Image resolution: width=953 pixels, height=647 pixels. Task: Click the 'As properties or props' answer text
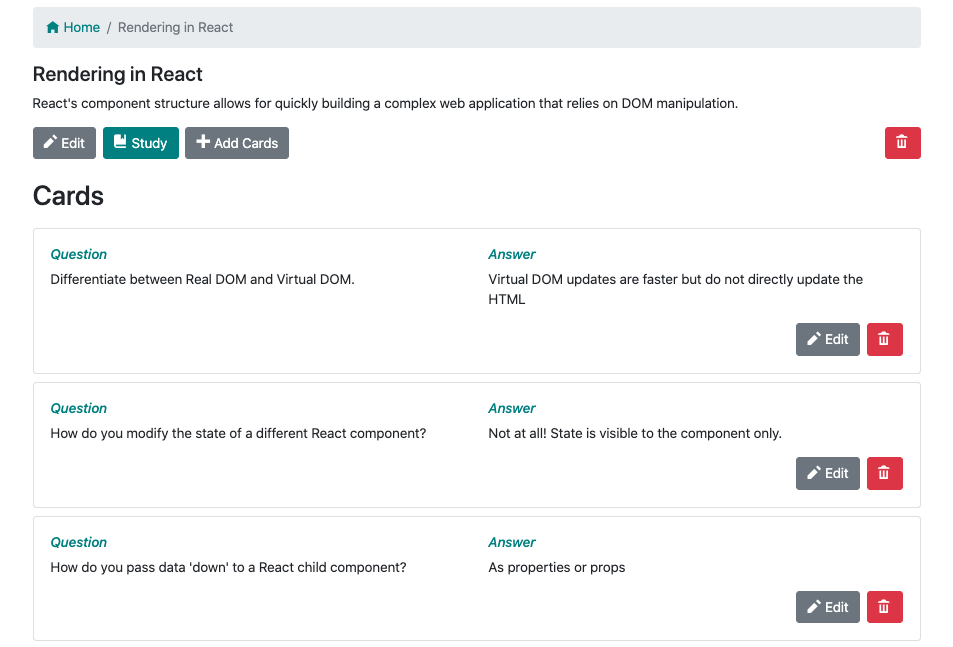point(557,568)
